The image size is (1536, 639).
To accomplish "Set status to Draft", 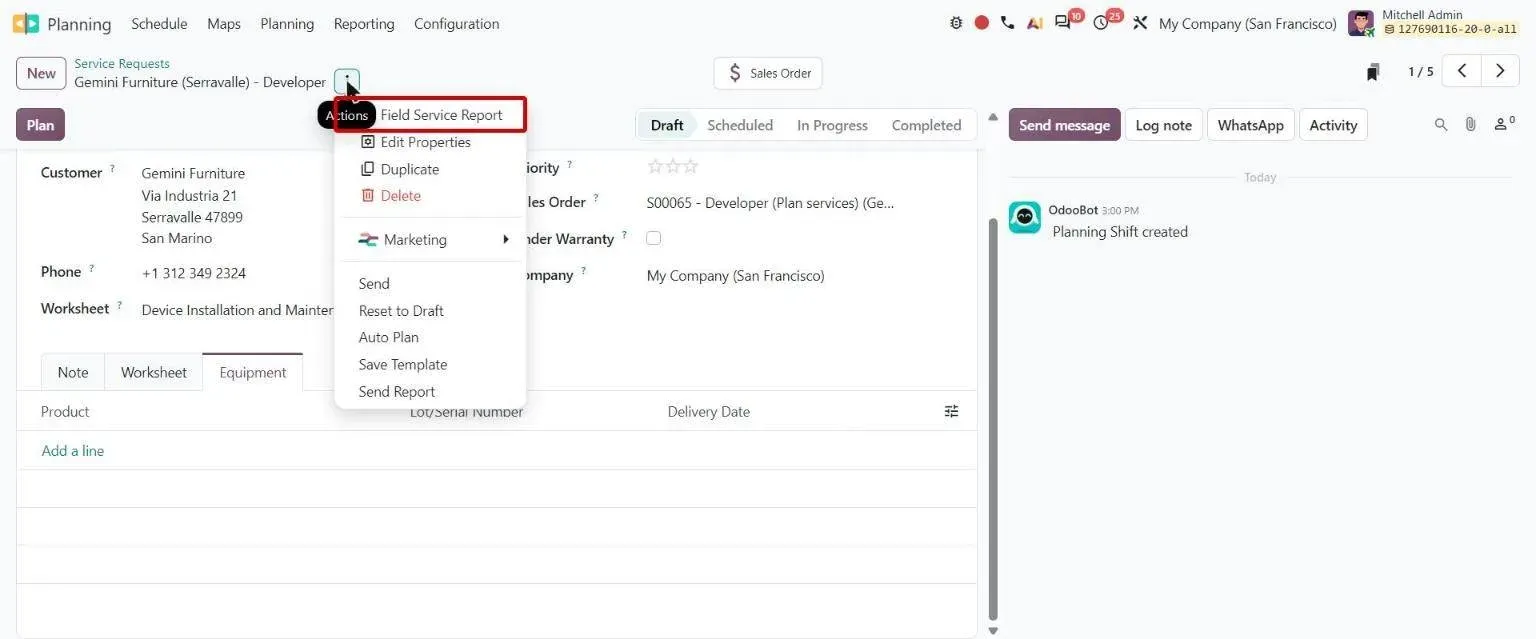I will pyautogui.click(x=667, y=125).
